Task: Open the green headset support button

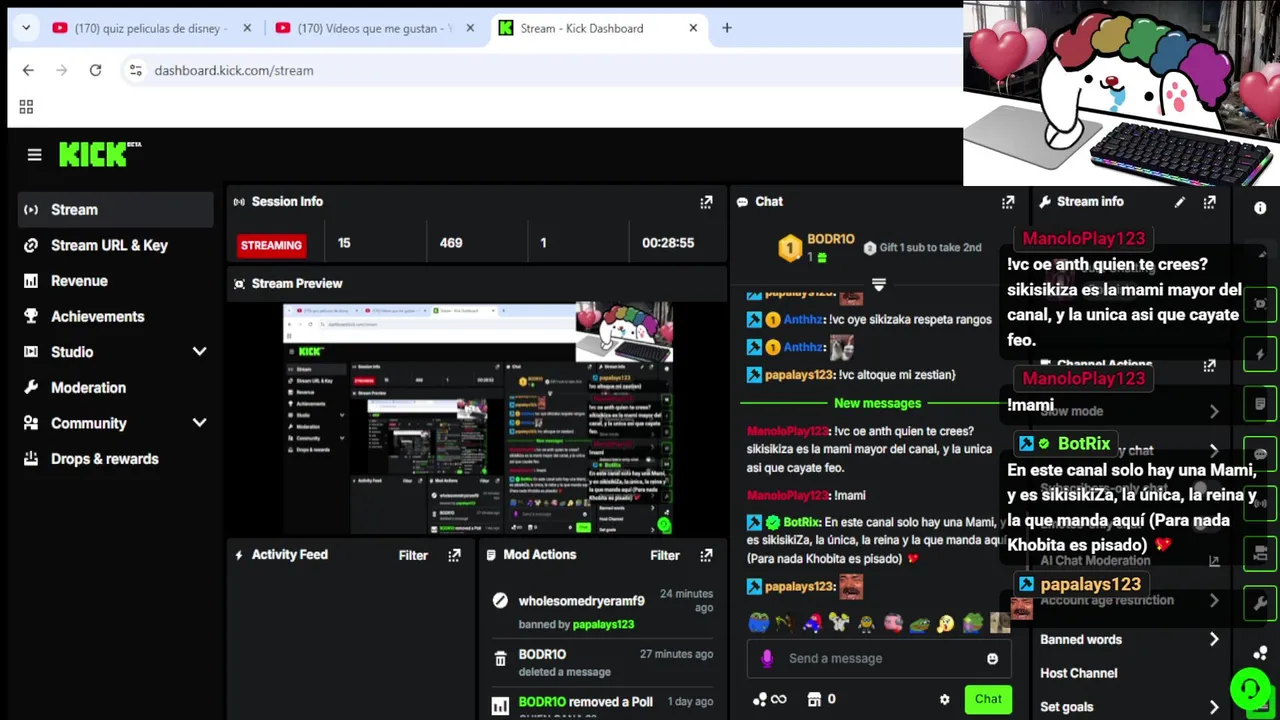Action: click(1250, 688)
